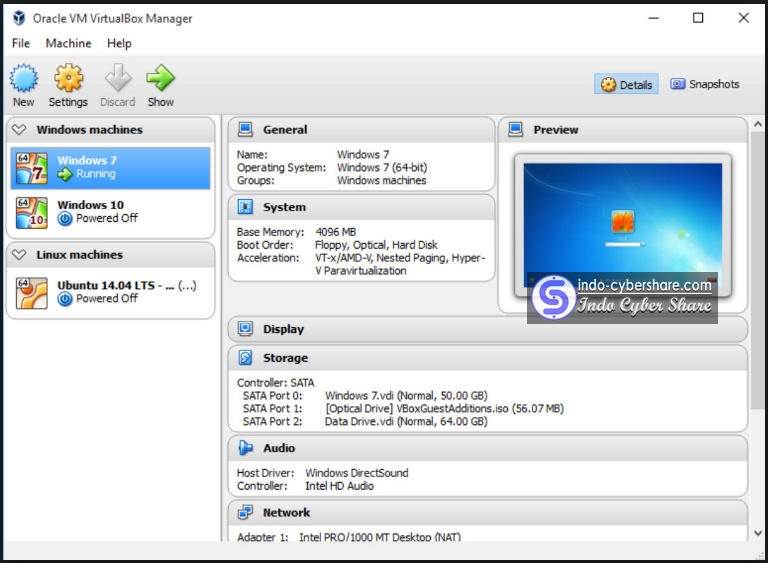Image resolution: width=768 pixels, height=563 pixels.
Task: Click the General section monitor icon
Action: (245, 129)
